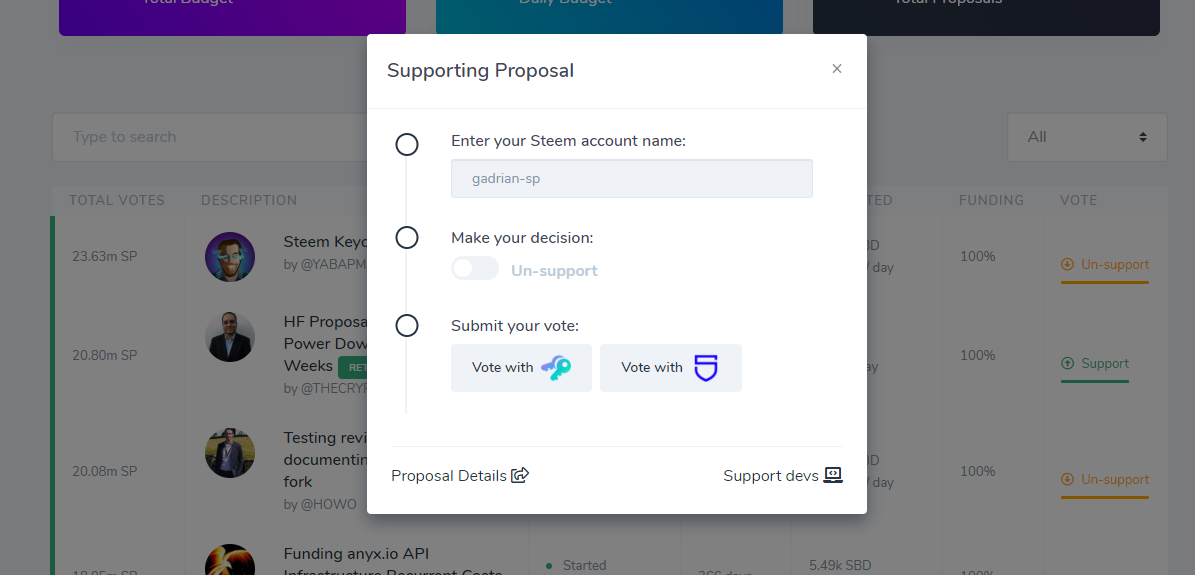Click the Support devs laptop icon
This screenshot has height=575, width=1195.
[833, 475]
